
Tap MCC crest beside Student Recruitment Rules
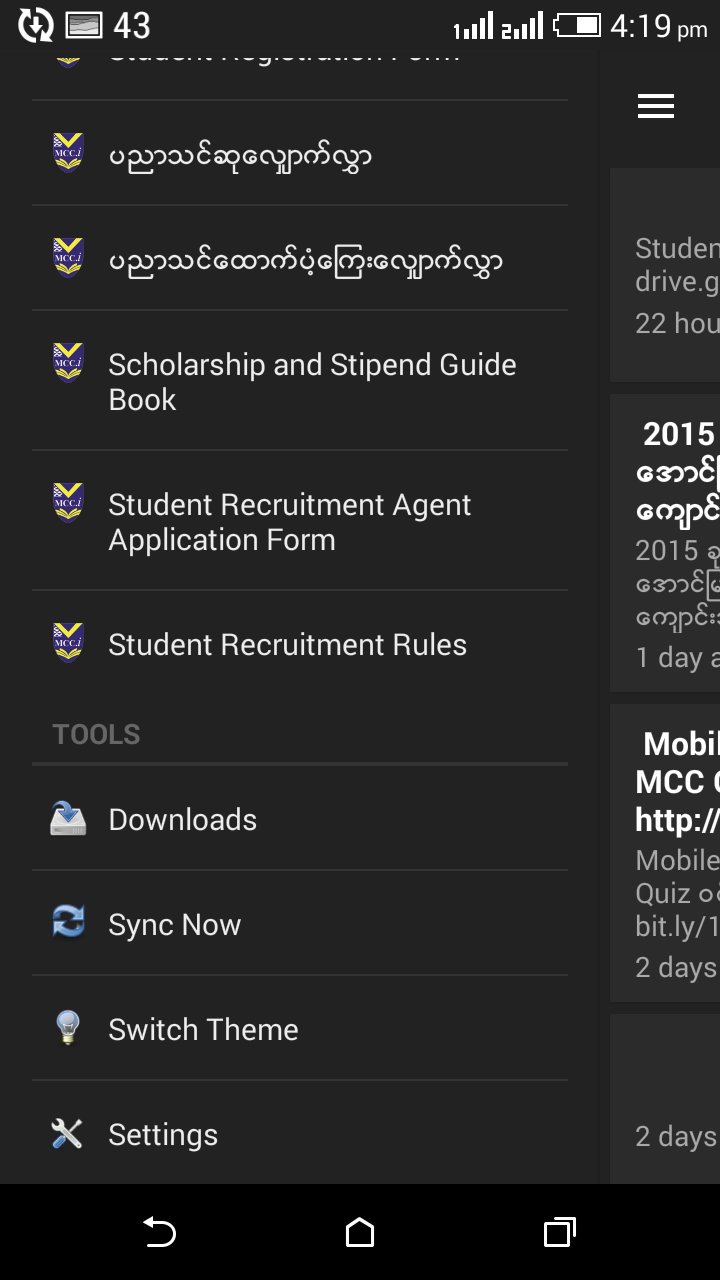click(68, 643)
